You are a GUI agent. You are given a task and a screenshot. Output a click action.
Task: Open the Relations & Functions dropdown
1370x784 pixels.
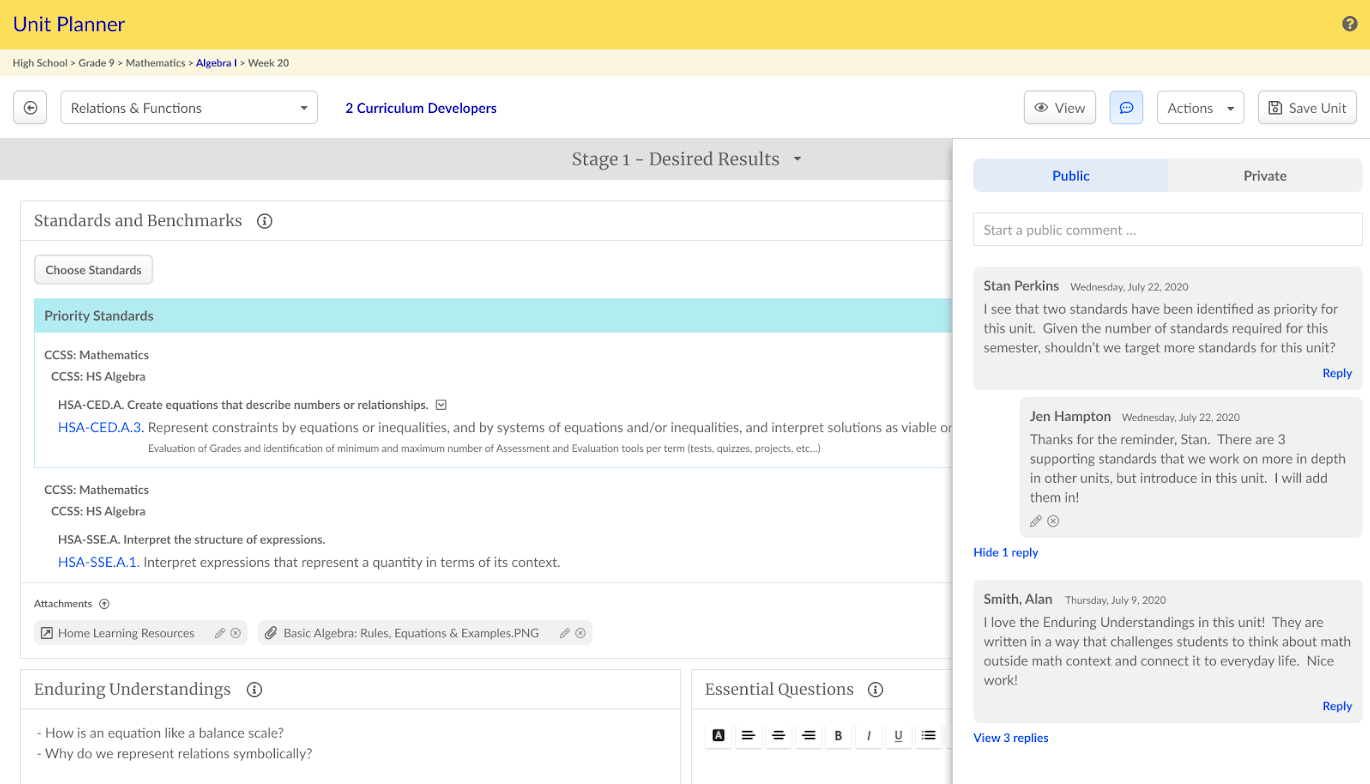click(x=189, y=108)
